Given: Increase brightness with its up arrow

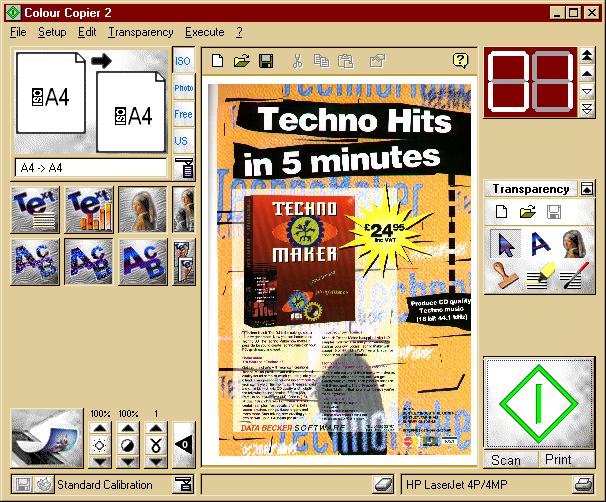Looking at the screenshot, I should coord(100,428).
